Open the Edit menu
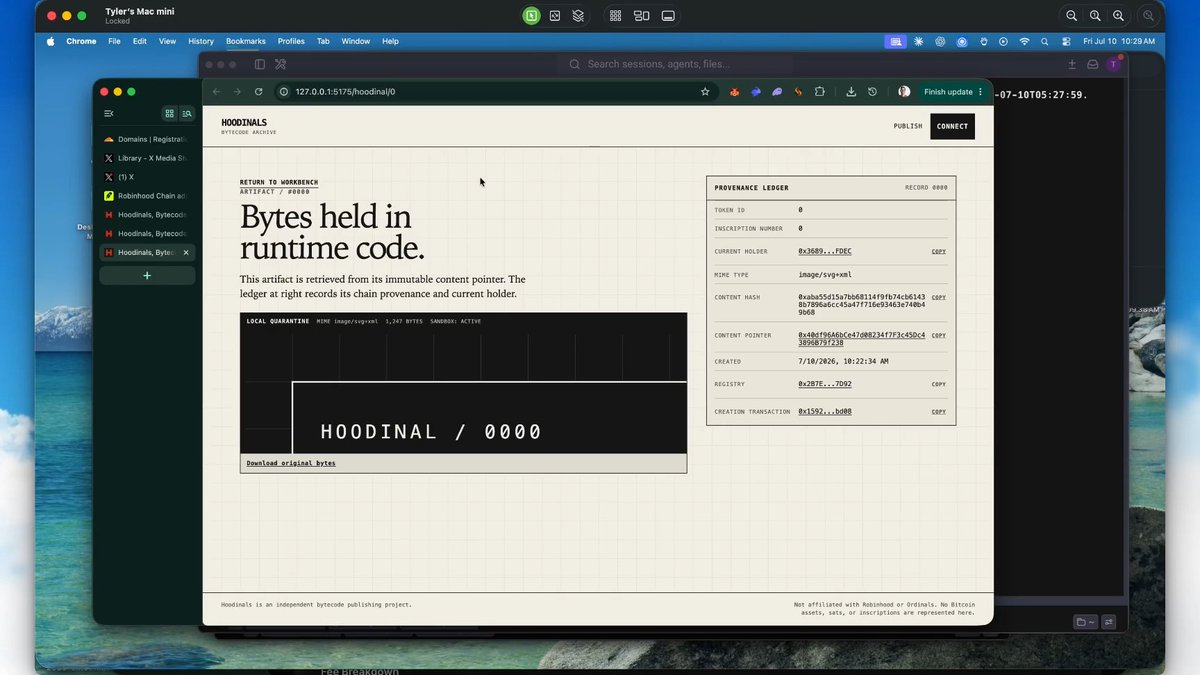The width and height of the screenshot is (1200, 675). pyautogui.click(x=140, y=41)
